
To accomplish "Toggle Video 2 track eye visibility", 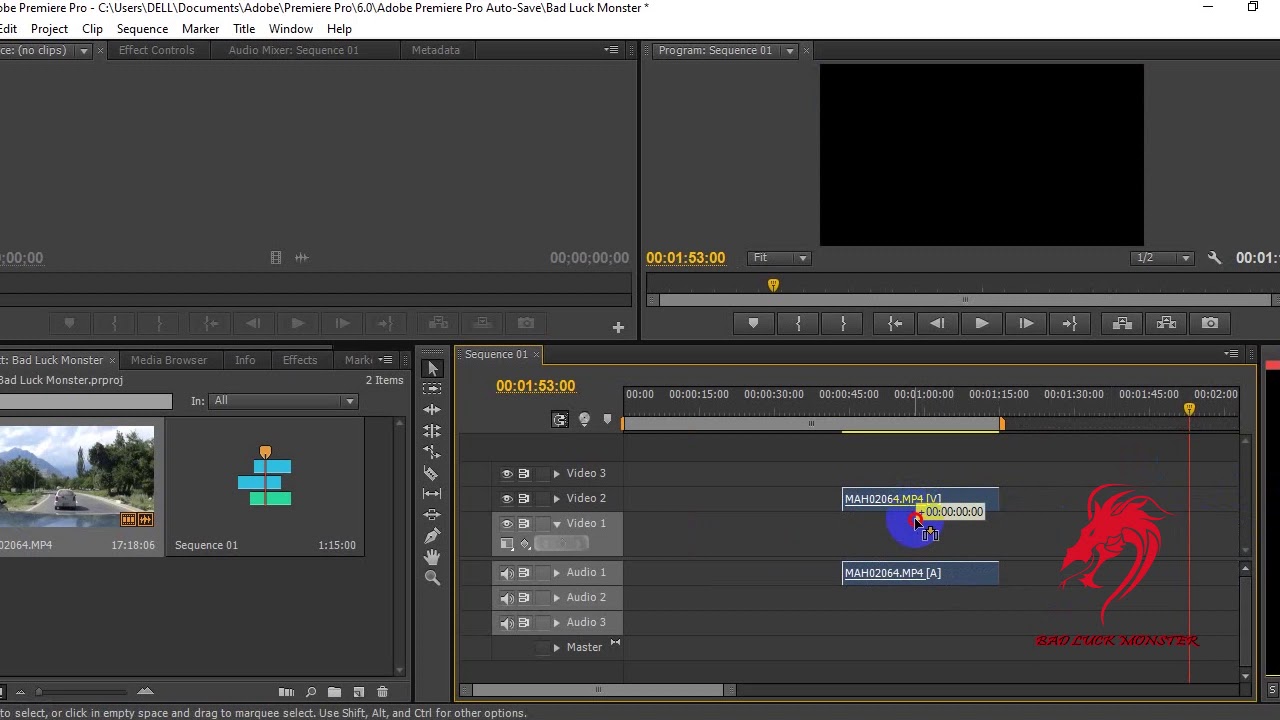I will point(507,499).
